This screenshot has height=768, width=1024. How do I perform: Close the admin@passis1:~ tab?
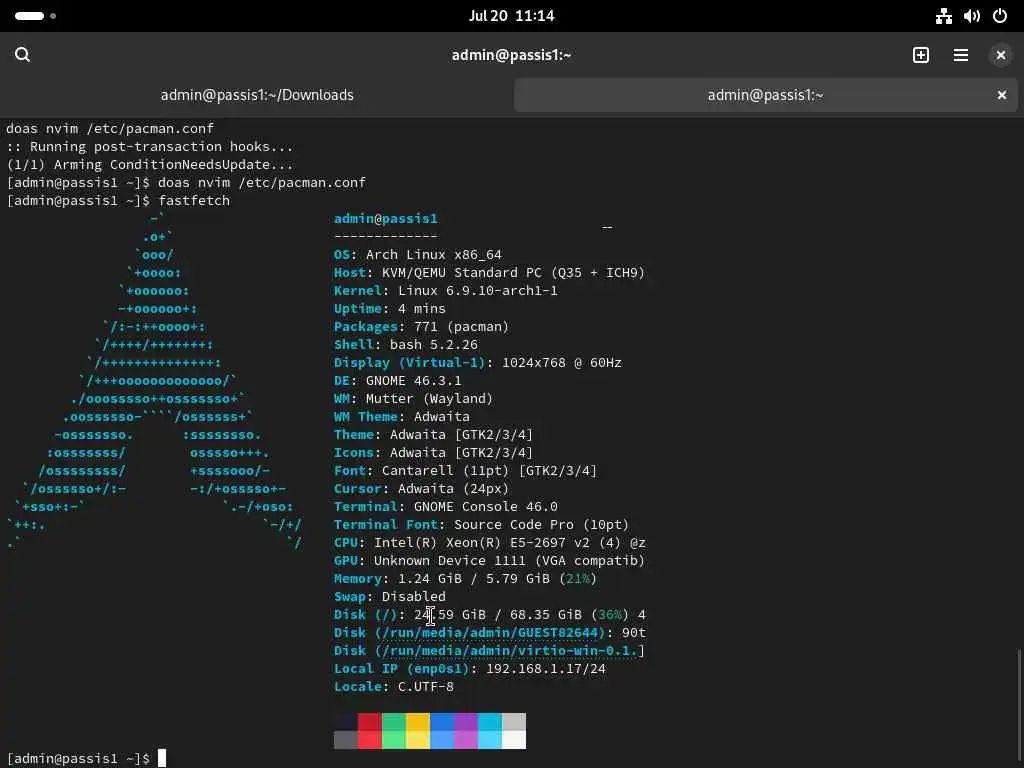[x=1002, y=95]
